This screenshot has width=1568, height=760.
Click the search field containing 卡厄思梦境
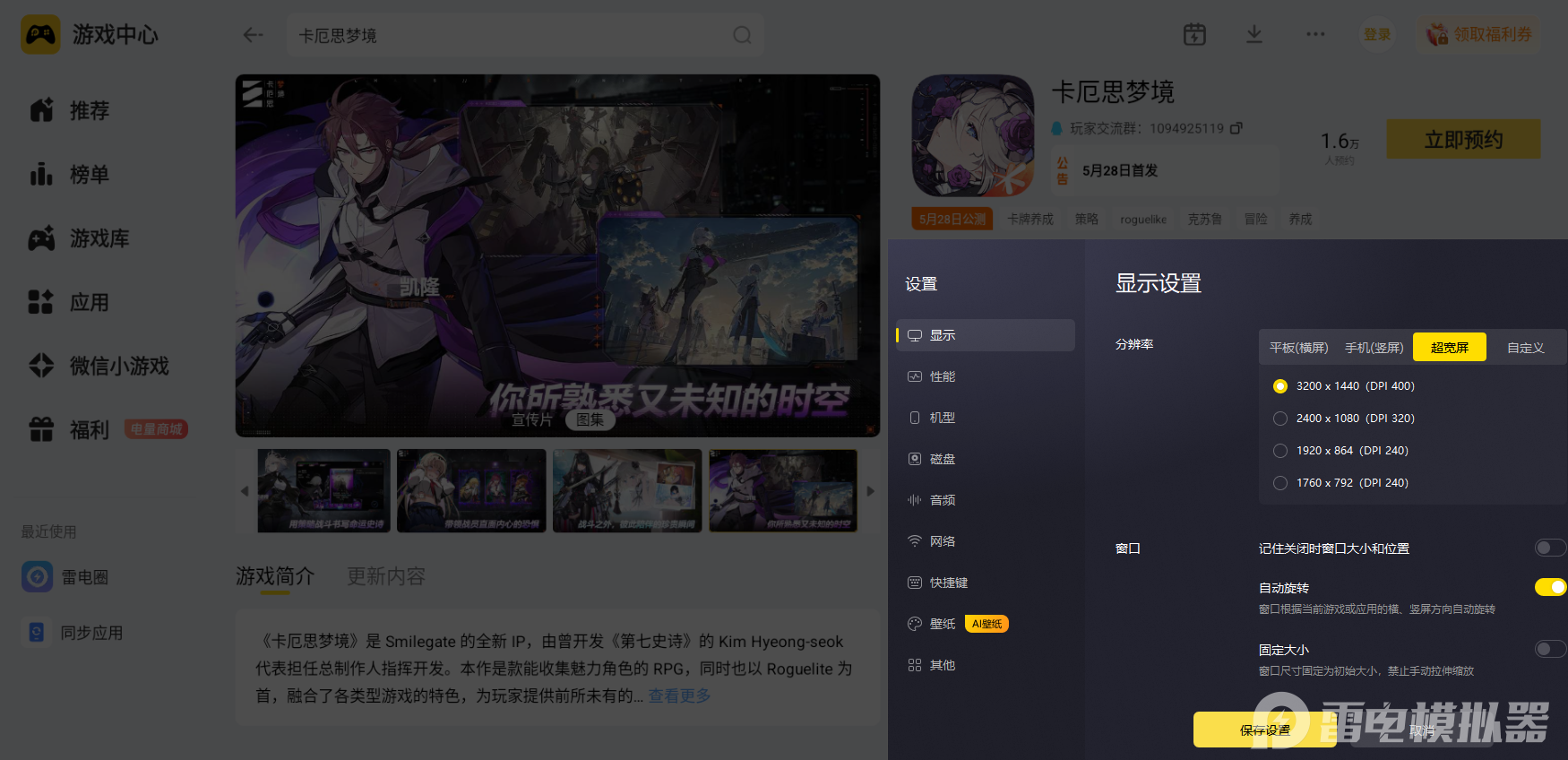pyautogui.click(x=525, y=35)
